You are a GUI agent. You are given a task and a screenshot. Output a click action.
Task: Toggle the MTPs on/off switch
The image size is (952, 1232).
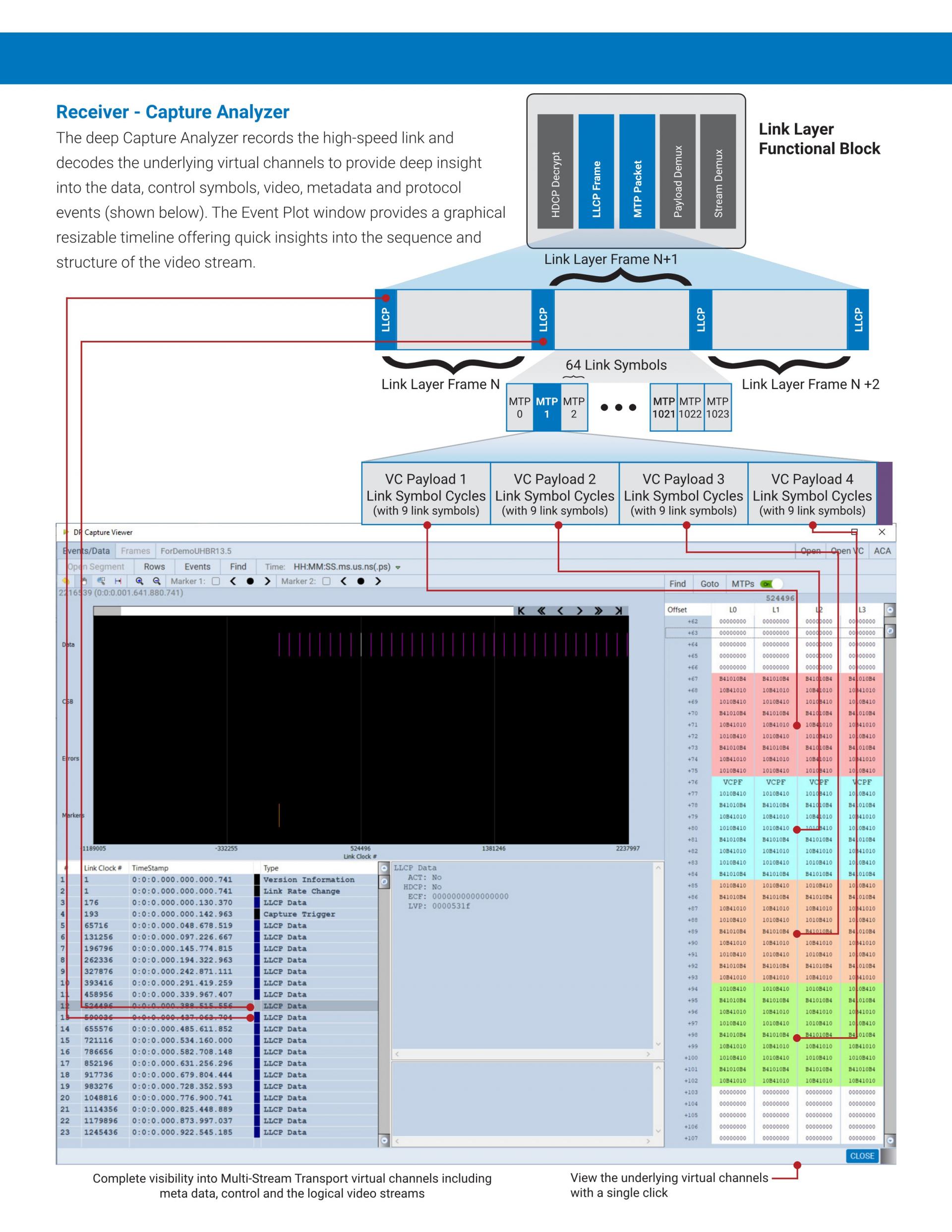pyautogui.click(x=771, y=584)
